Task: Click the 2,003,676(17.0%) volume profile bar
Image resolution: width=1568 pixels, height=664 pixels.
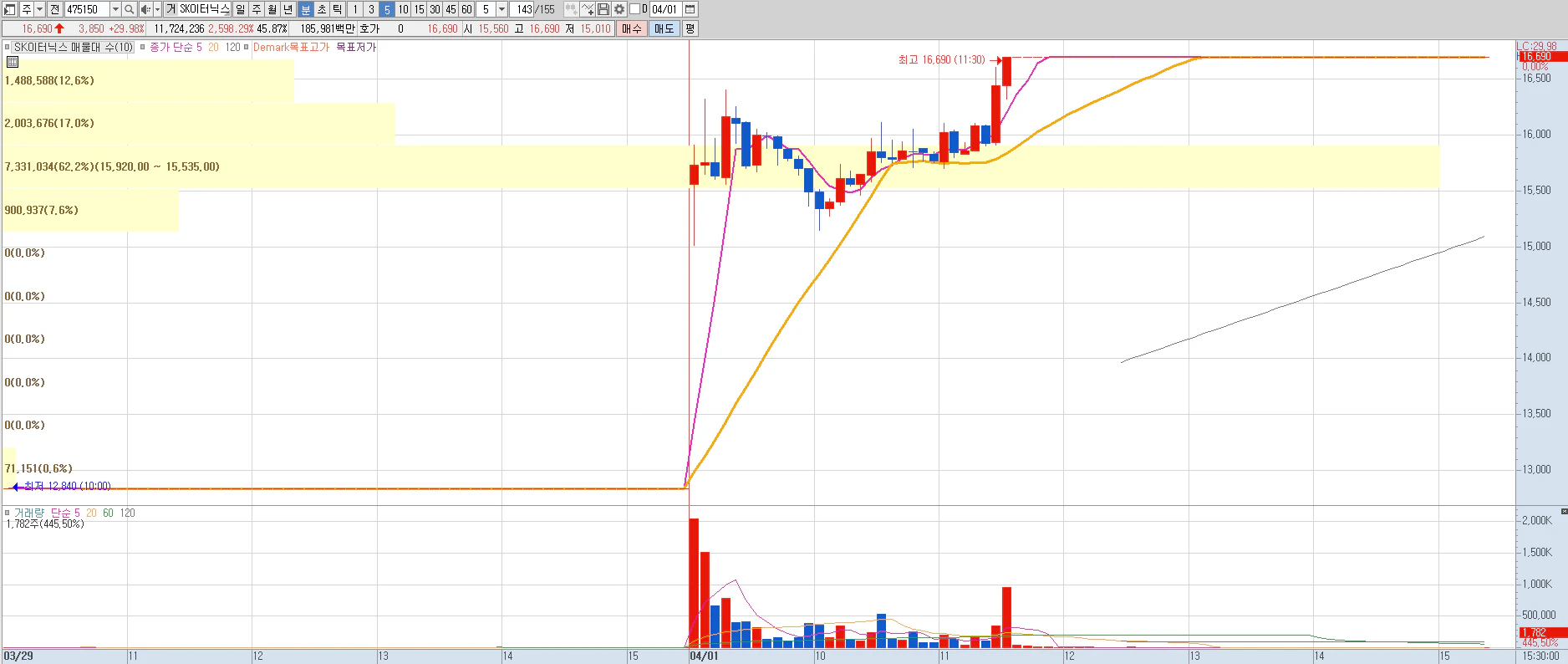Action: point(198,124)
